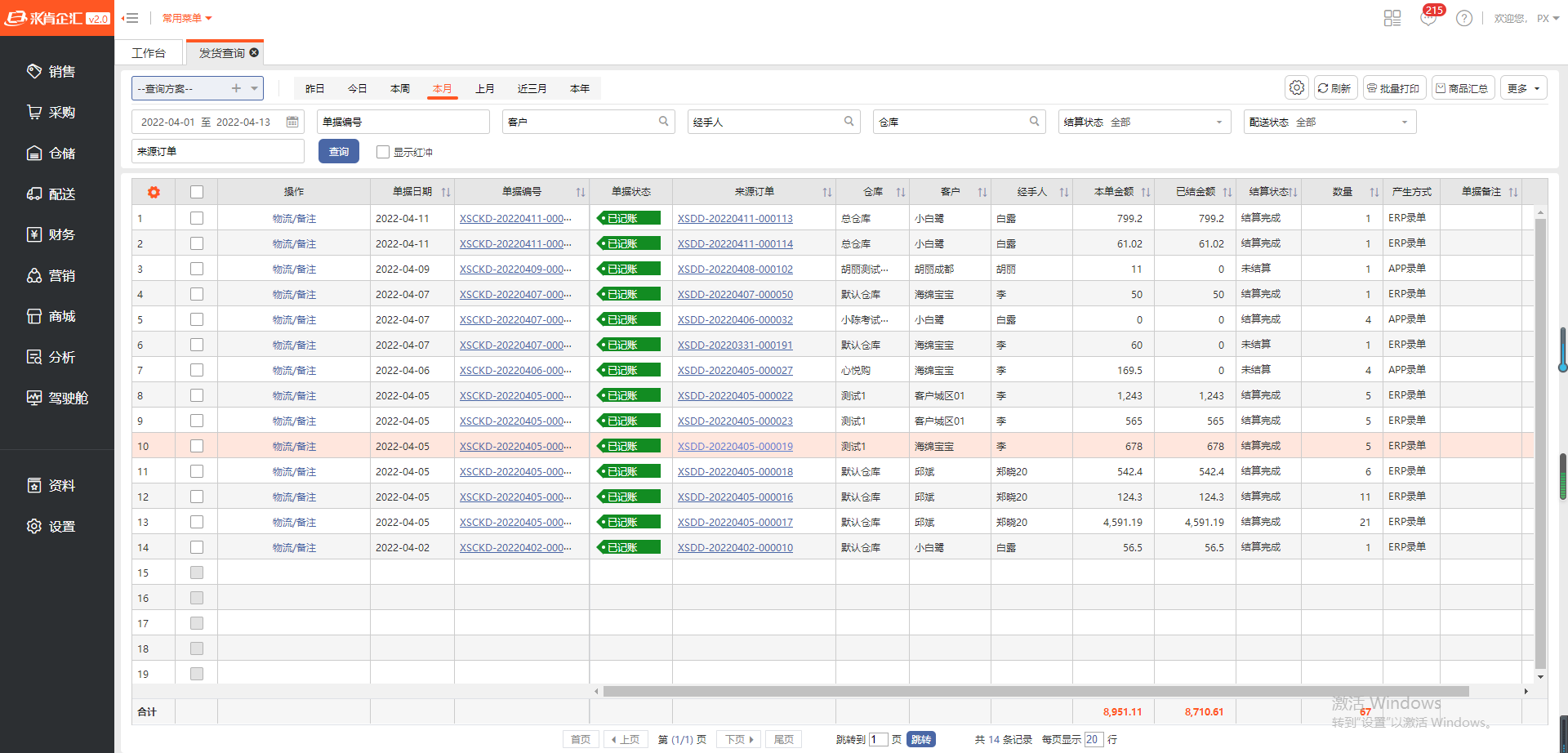Click the orange column-settings gear in table header

154,192
